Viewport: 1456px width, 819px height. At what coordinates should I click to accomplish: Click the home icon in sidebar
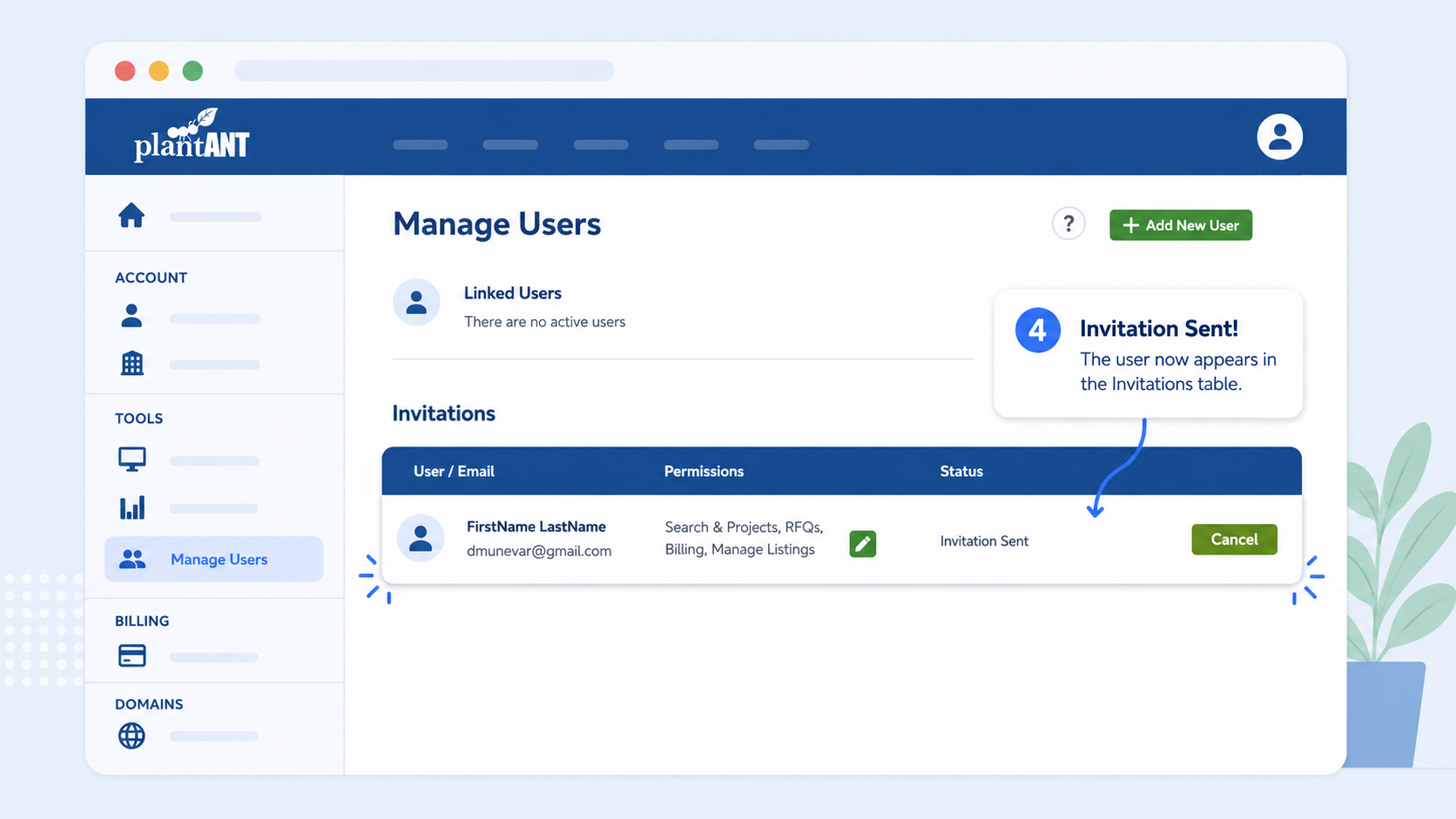tap(131, 215)
